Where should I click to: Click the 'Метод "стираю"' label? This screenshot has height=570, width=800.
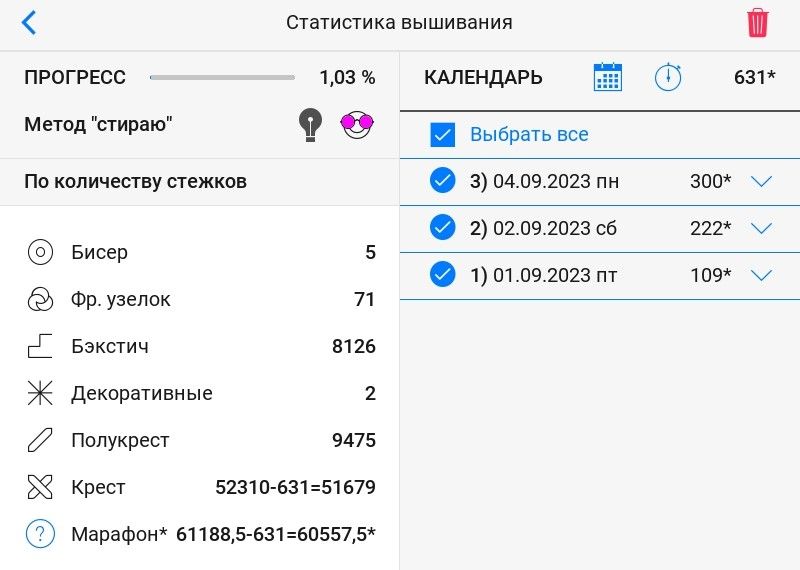(x=99, y=125)
